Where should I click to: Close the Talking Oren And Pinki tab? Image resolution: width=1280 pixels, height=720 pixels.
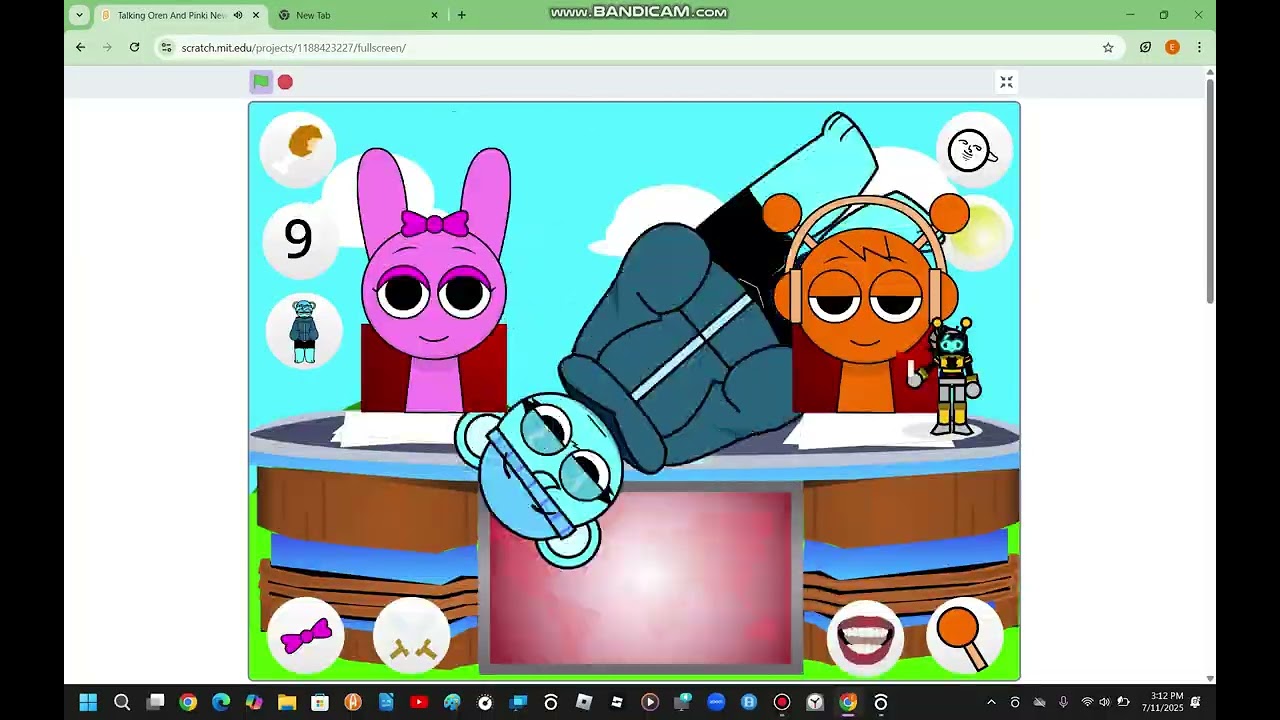coord(256,15)
